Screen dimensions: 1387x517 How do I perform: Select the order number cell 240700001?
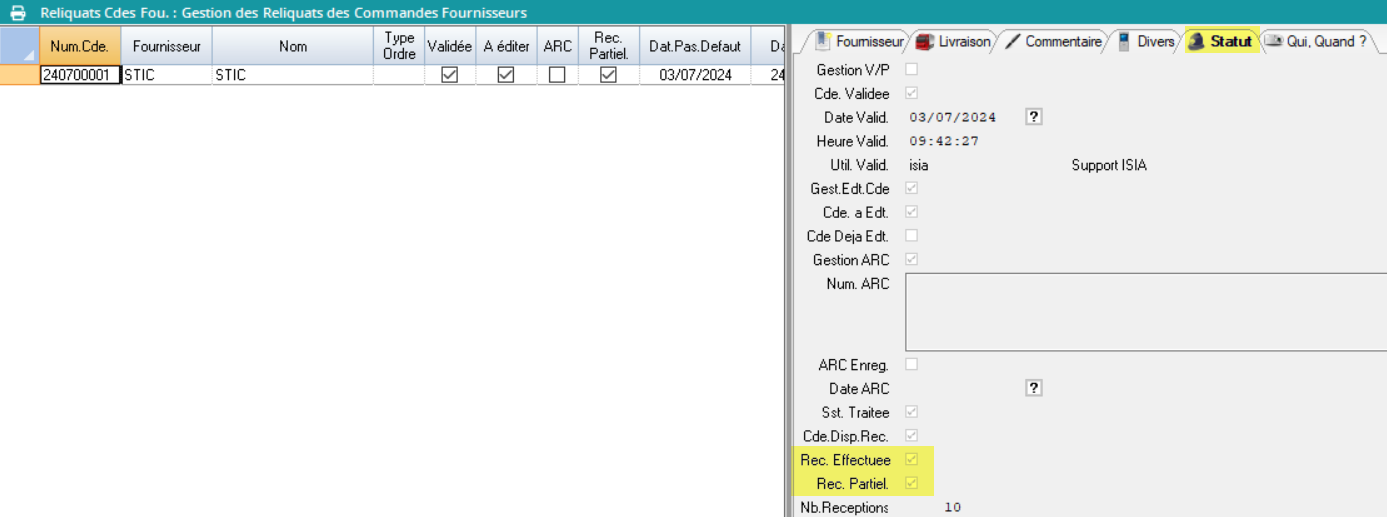click(x=80, y=75)
